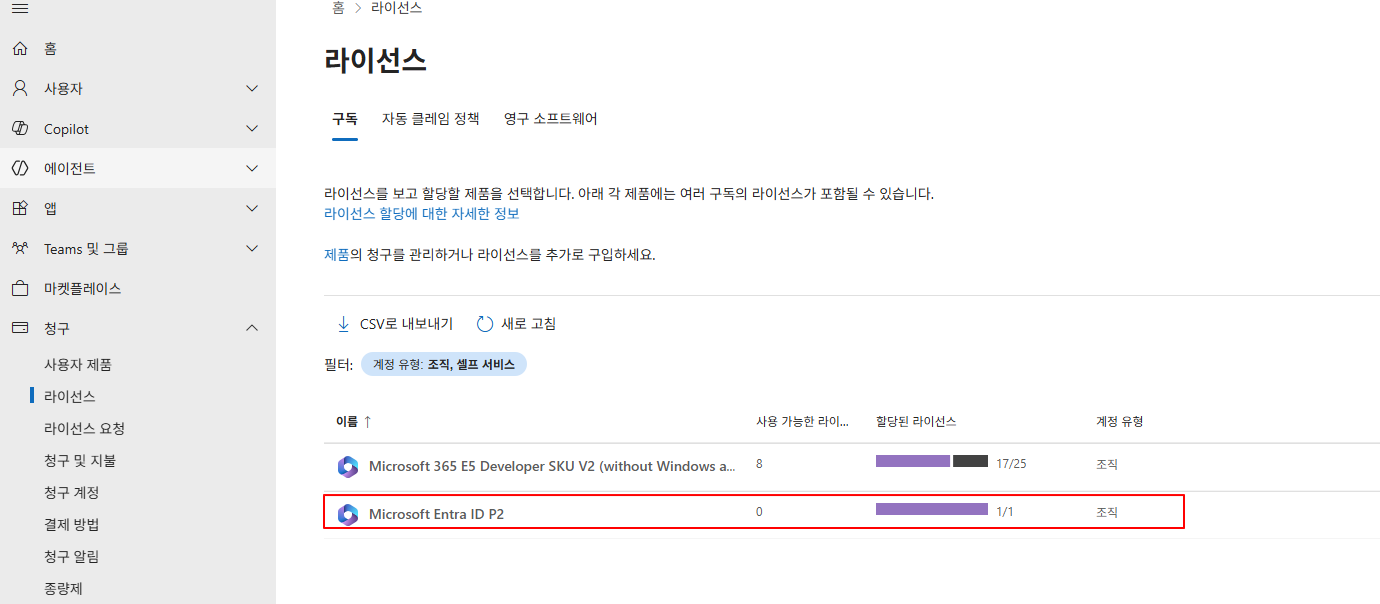Image resolution: width=1380 pixels, height=604 pixels.
Task: Collapse the 청구 section chevron
Action: (x=252, y=328)
